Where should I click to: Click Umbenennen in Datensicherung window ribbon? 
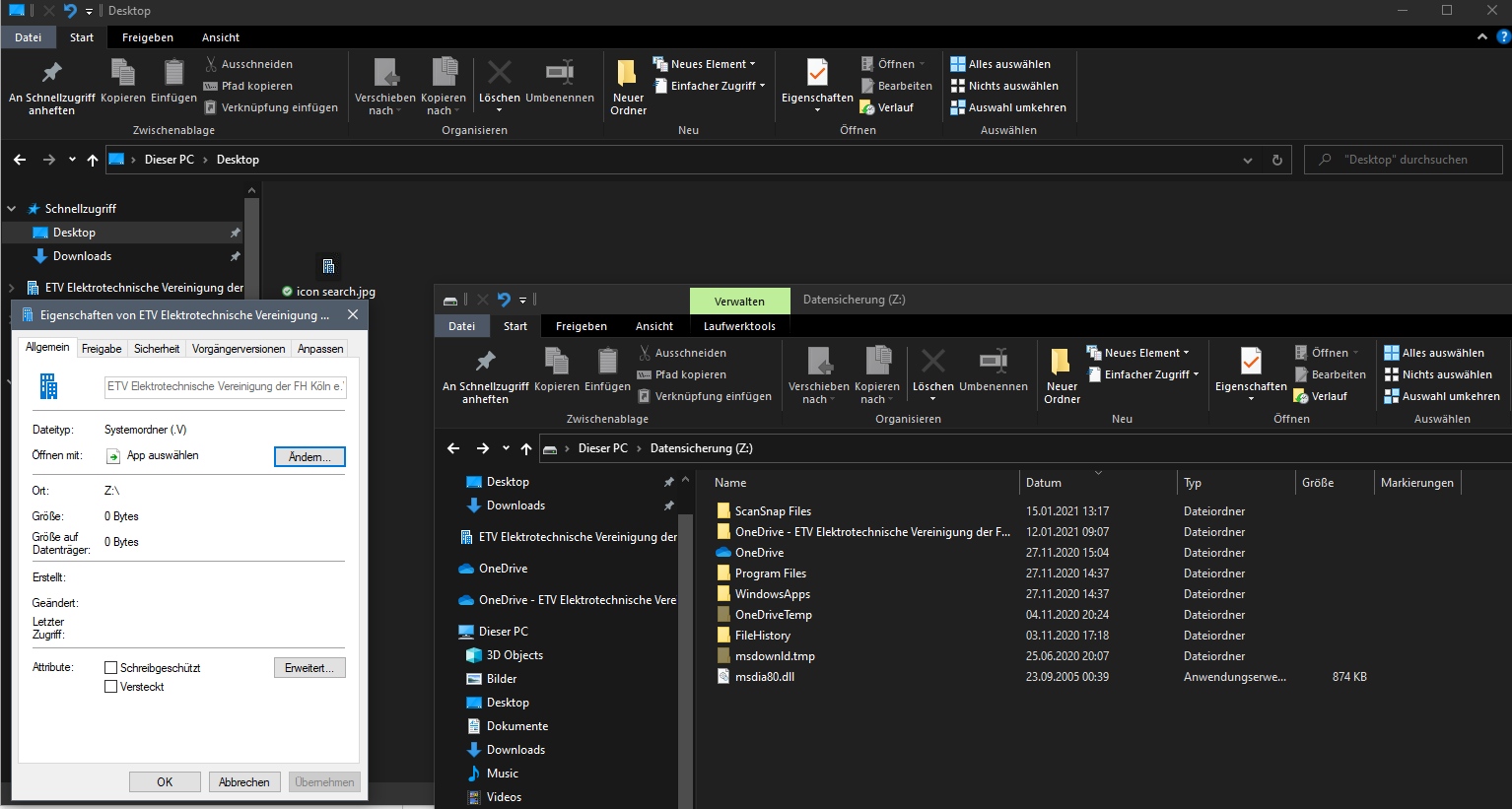pyautogui.click(x=994, y=370)
